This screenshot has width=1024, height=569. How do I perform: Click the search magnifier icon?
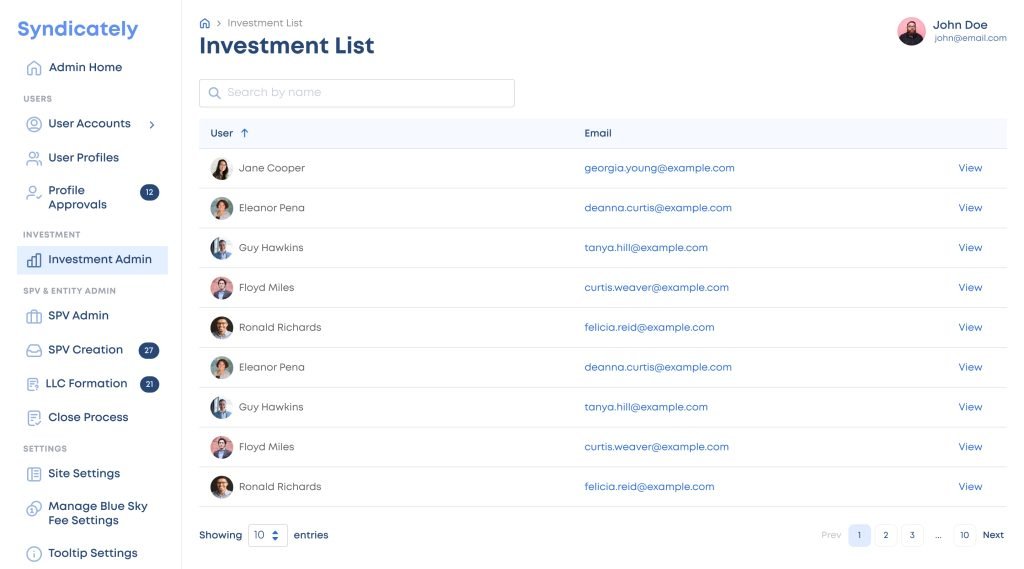[214, 93]
